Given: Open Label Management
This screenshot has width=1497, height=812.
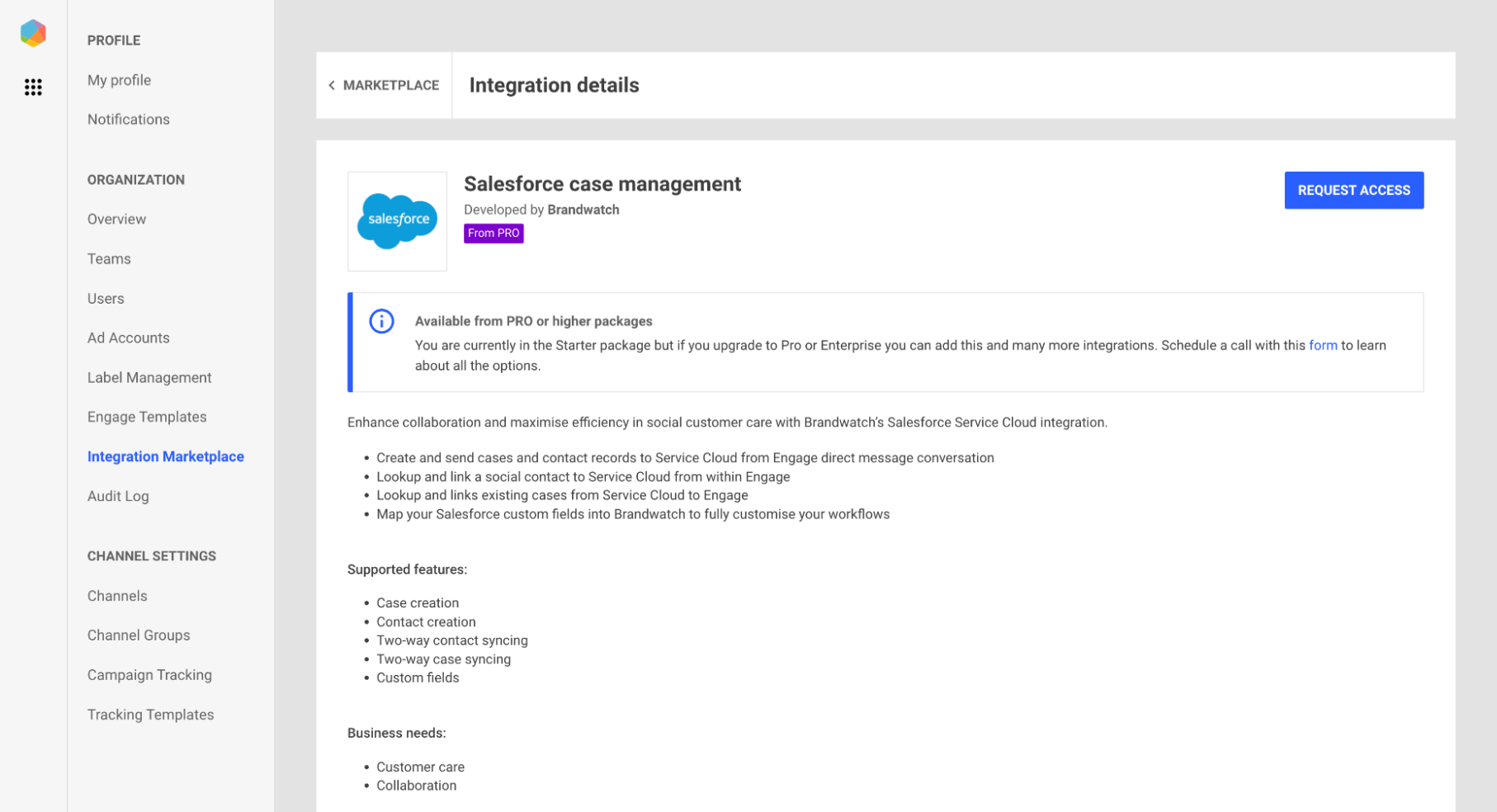Looking at the screenshot, I should tap(149, 378).
